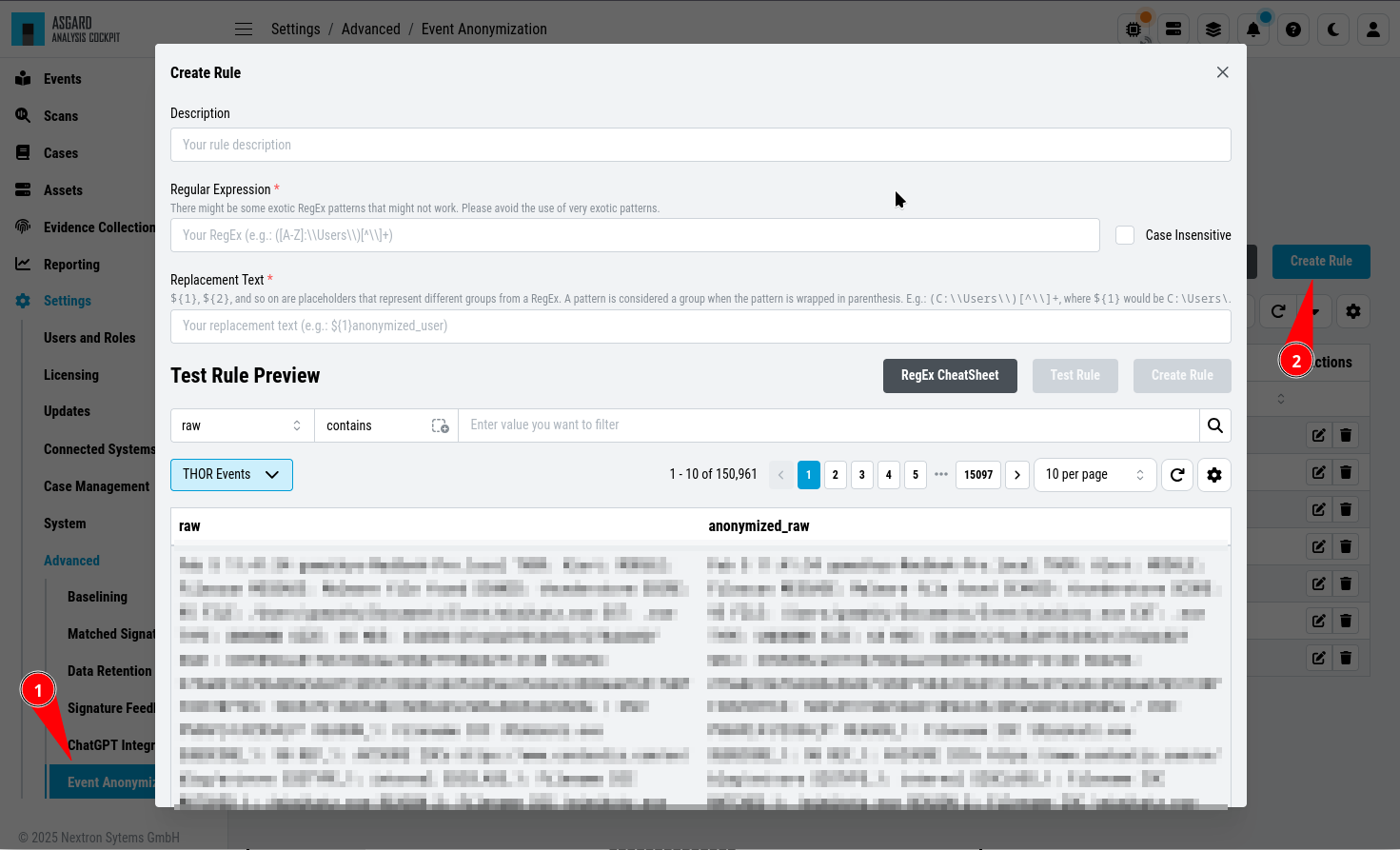Open Baselining under Advanced
The image size is (1400, 850).
click(97, 597)
